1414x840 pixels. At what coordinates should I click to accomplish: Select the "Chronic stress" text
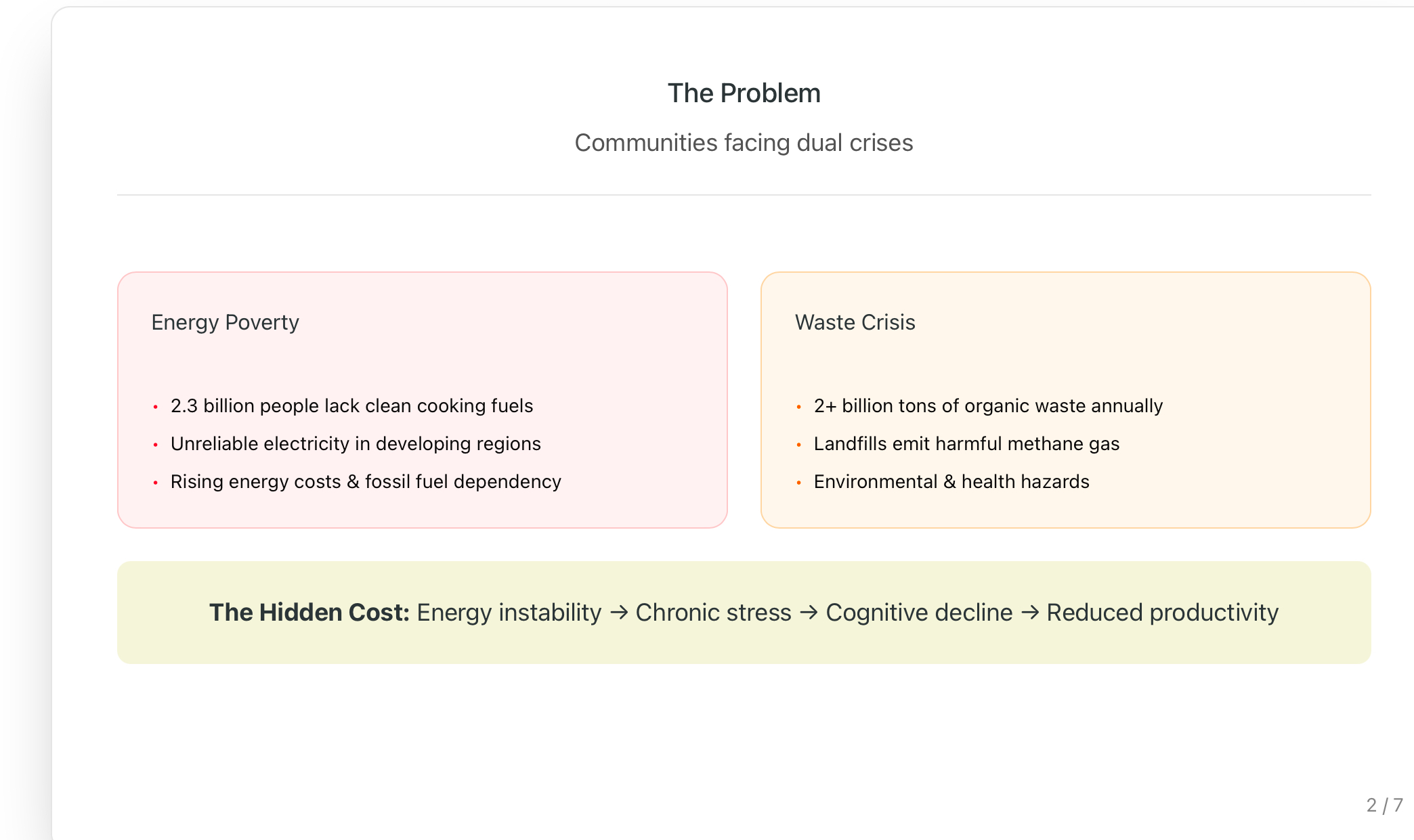click(713, 613)
